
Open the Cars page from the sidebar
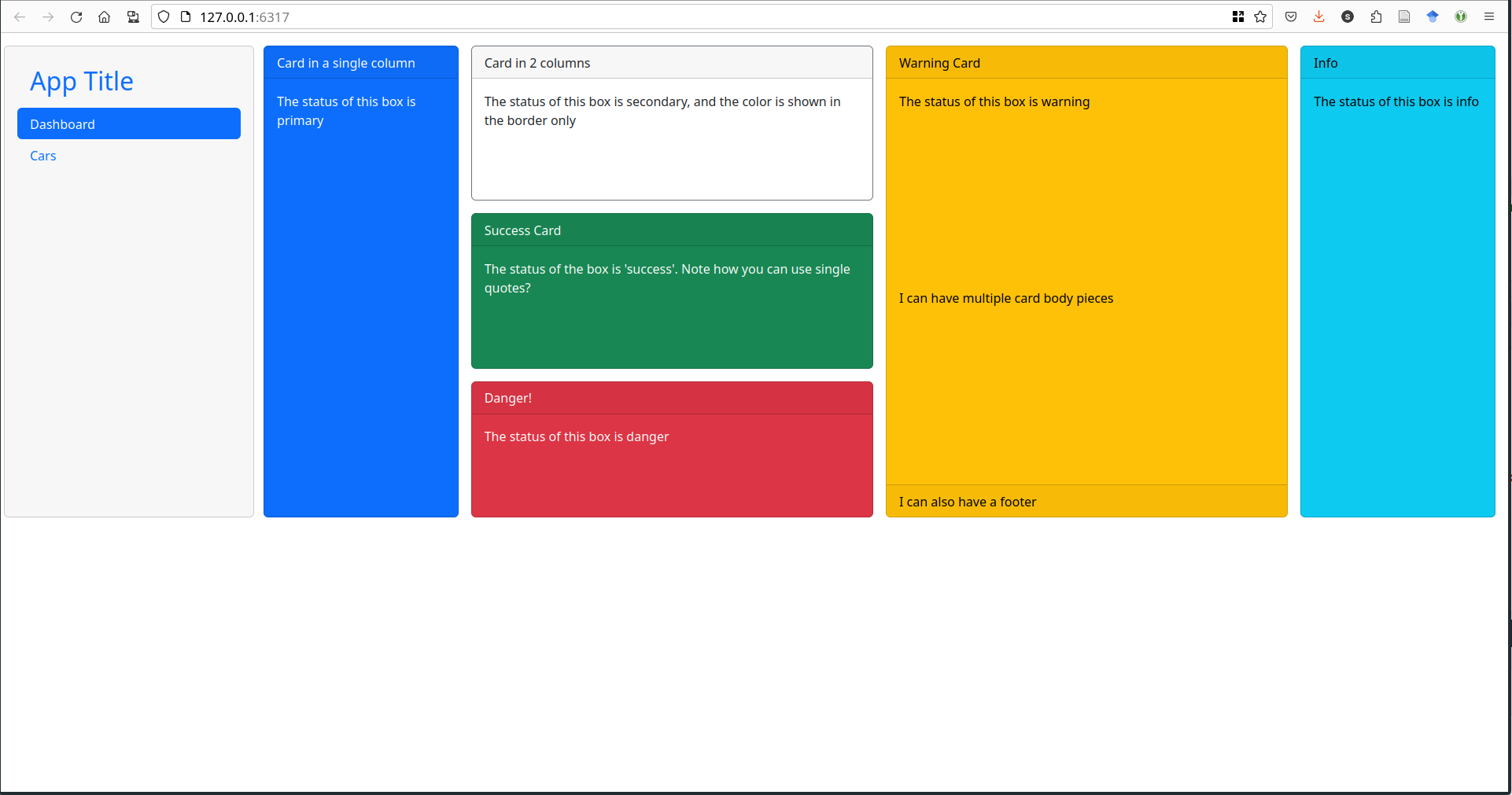tap(43, 156)
